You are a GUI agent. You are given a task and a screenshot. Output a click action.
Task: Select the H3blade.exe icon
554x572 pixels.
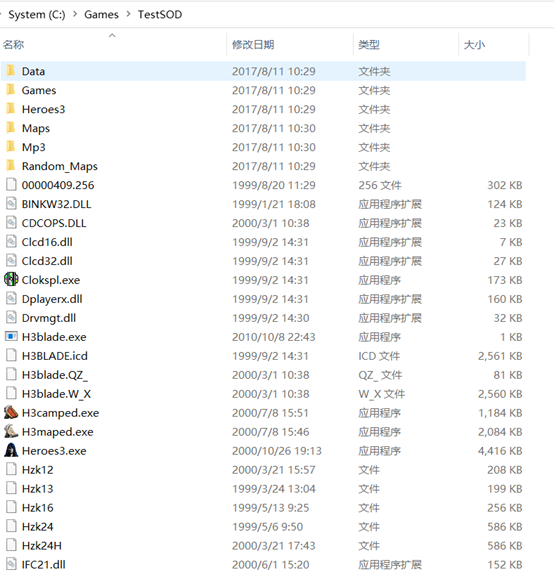pyautogui.click(x=11, y=336)
